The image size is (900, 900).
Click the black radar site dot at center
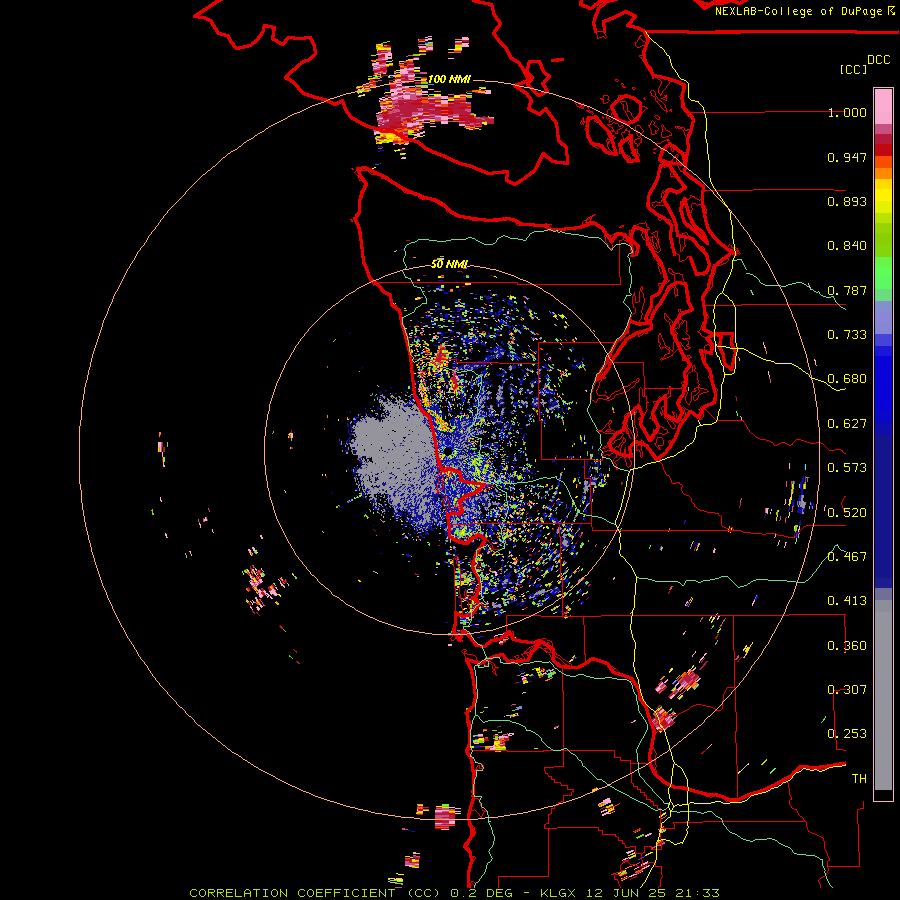[448, 452]
